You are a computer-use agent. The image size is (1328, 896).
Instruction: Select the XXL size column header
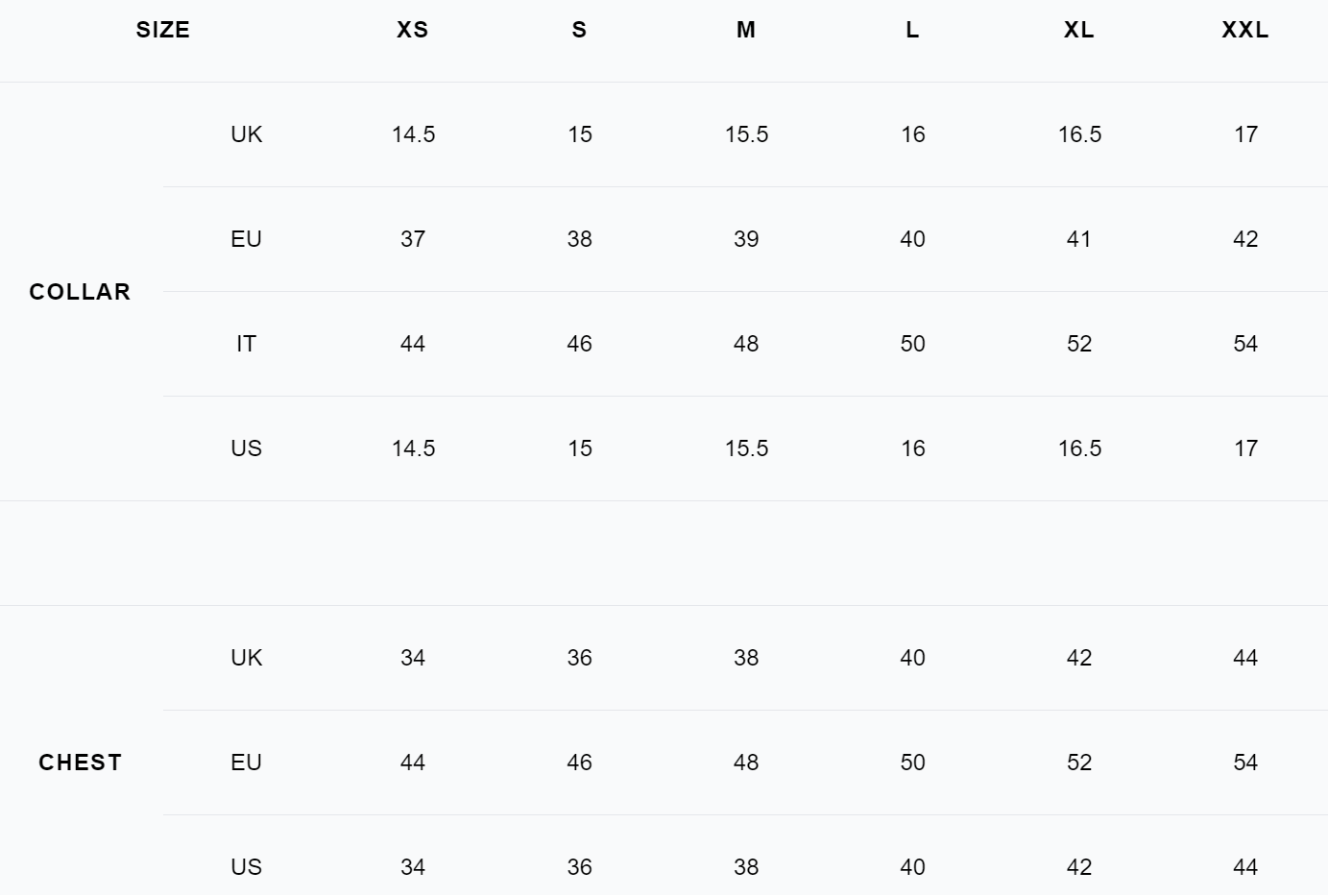pyautogui.click(x=1245, y=30)
